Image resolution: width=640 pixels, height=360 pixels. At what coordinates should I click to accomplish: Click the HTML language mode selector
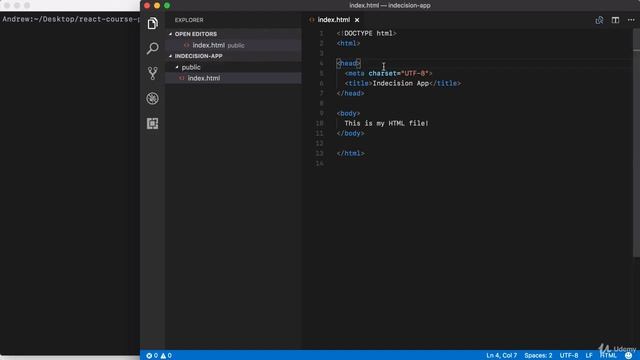pos(608,356)
